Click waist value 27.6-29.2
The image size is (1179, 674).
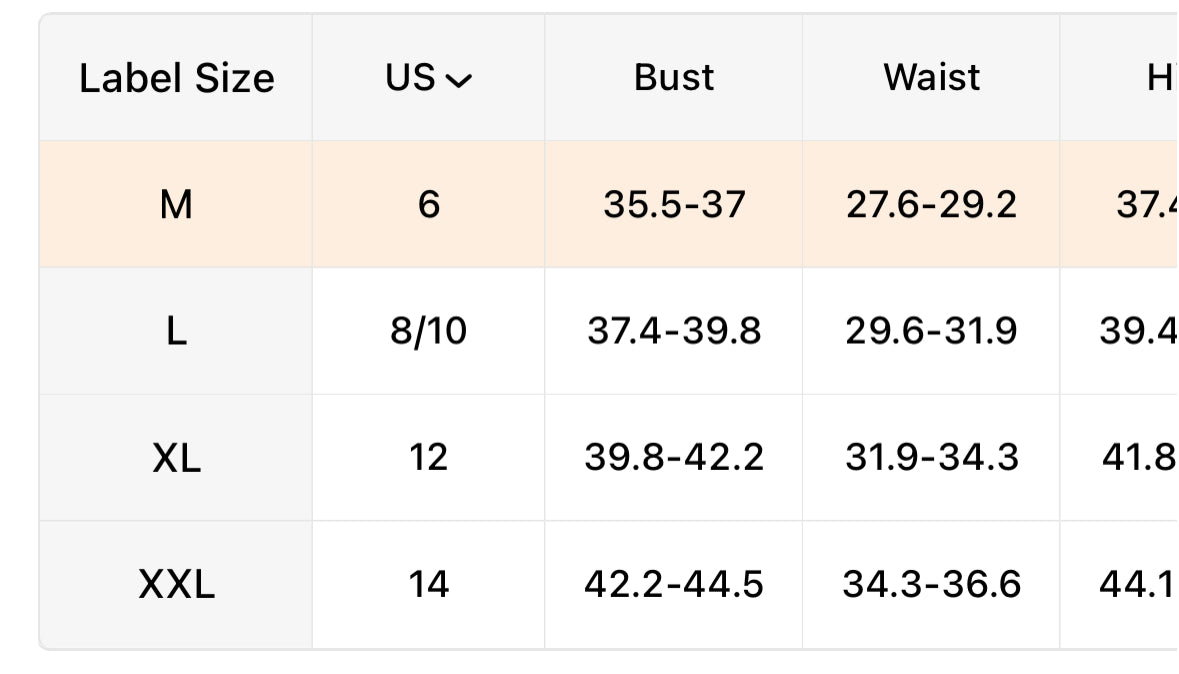(x=932, y=205)
